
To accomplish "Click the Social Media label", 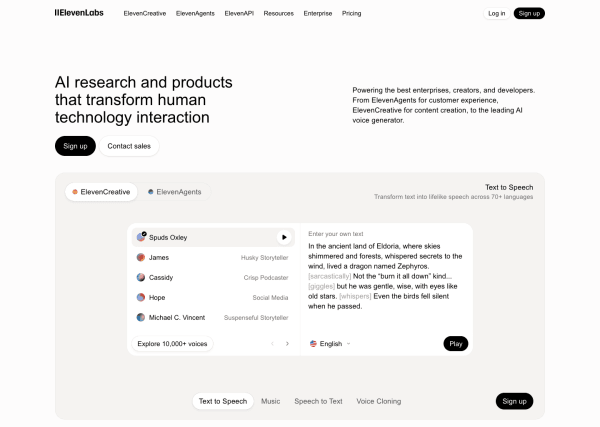I will click(x=270, y=297).
